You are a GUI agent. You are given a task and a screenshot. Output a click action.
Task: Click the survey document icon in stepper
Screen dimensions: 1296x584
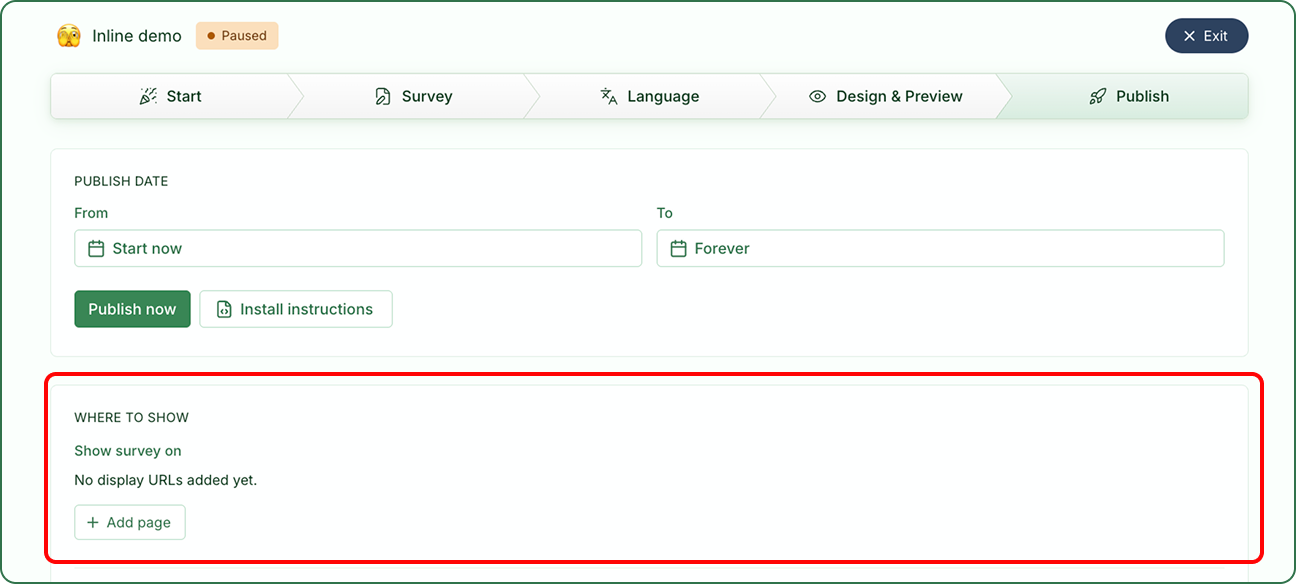click(383, 96)
